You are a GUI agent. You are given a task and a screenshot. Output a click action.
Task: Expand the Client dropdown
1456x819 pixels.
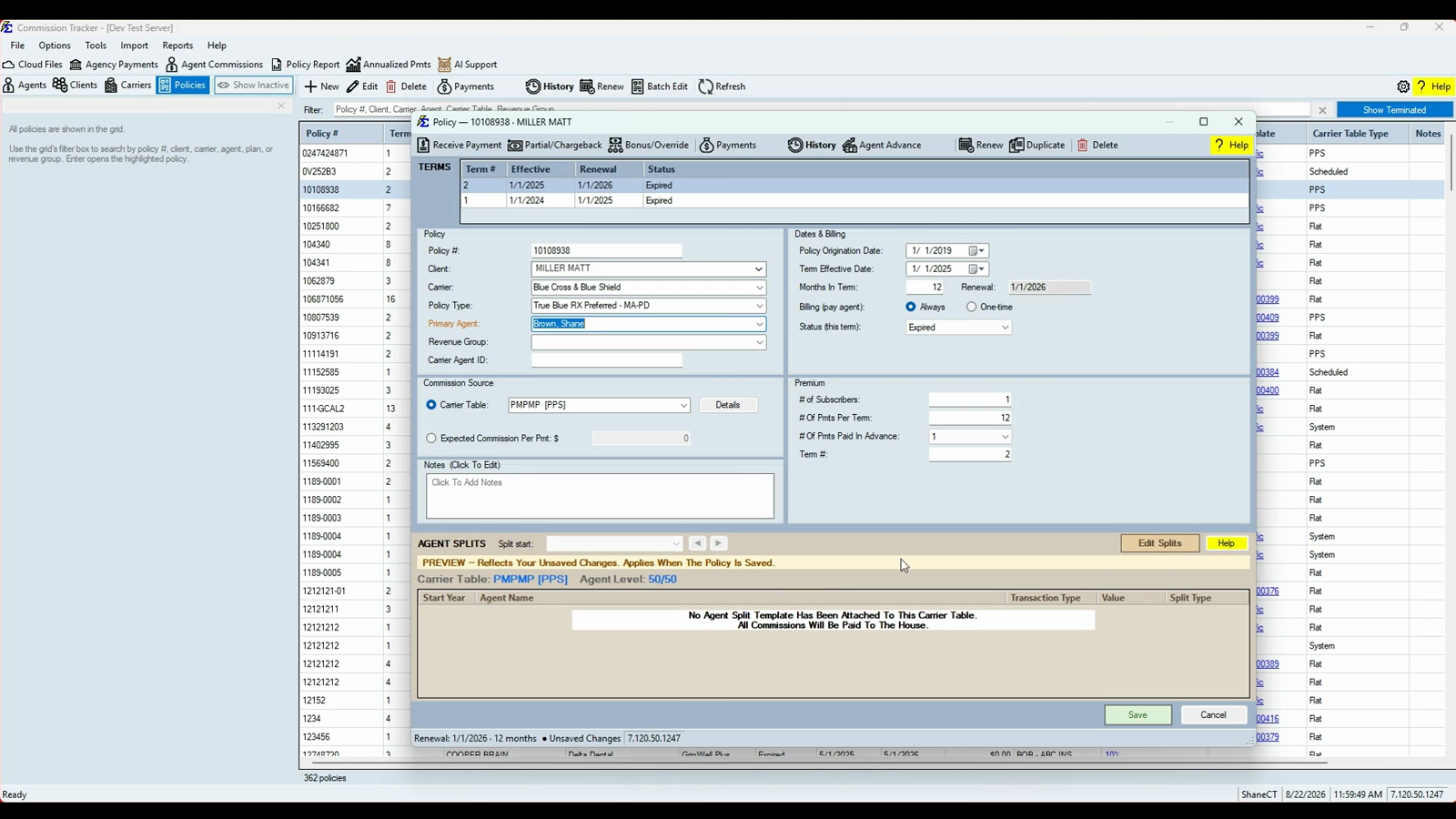(x=758, y=269)
